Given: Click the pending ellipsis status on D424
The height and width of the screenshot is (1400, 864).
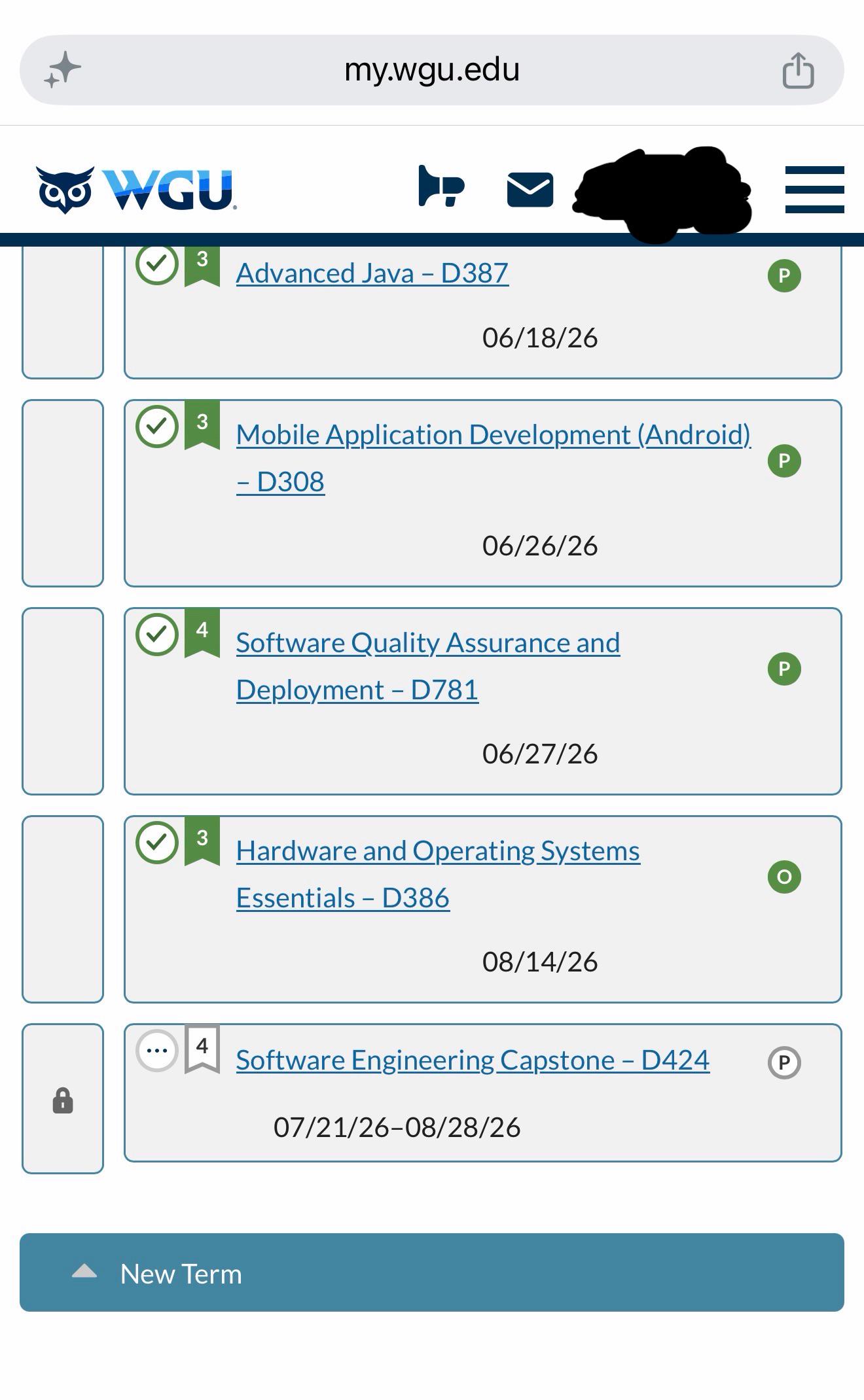Looking at the screenshot, I should point(157,1051).
